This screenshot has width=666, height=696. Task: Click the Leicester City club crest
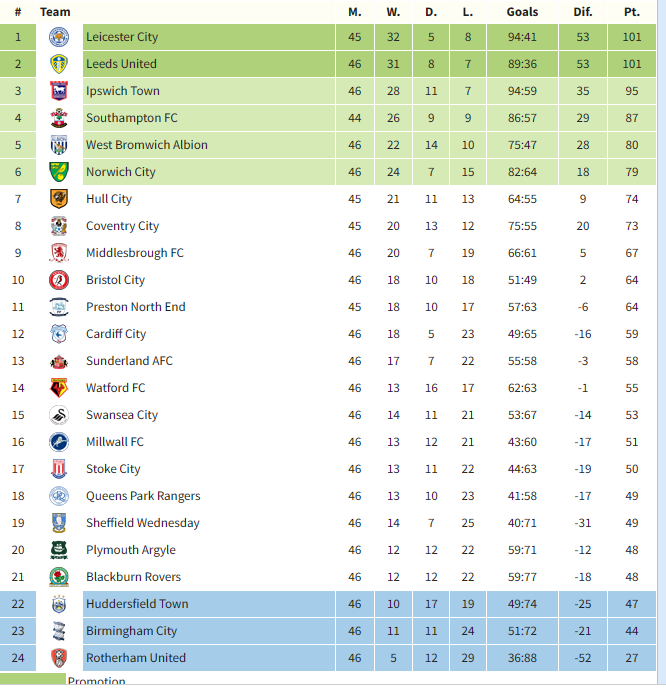click(59, 37)
